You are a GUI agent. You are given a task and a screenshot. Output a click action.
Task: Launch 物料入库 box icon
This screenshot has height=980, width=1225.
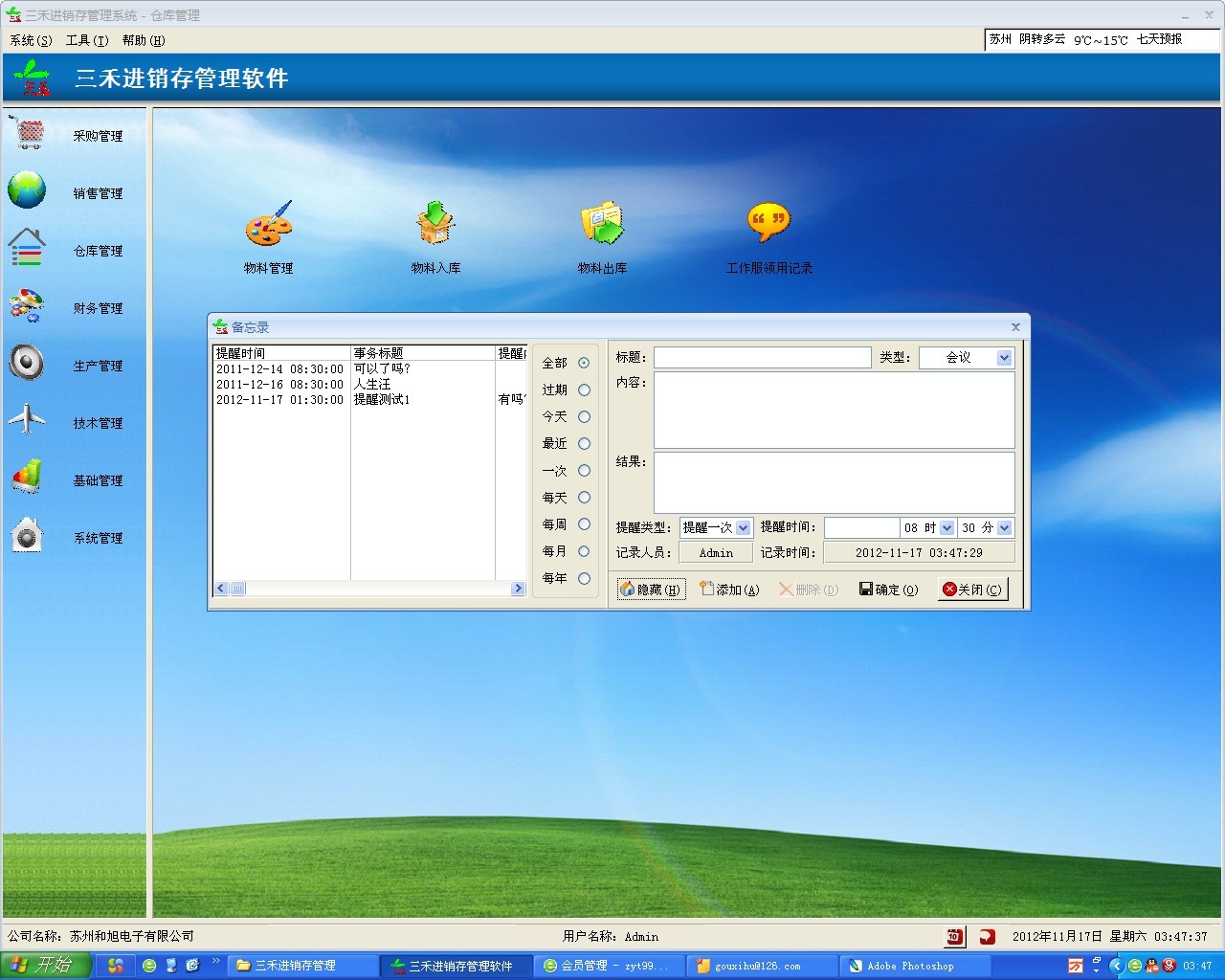pyautogui.click(x=435, y=223)
